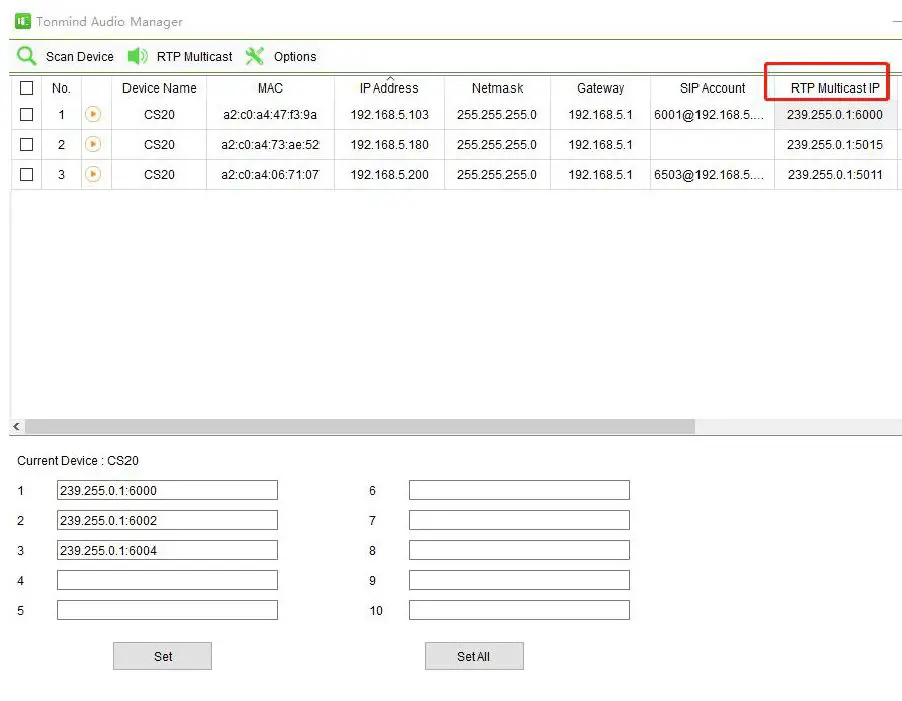The image size is (902, 701).
Task: Click CS20 device name in row 3
Action: pos(159,174)
